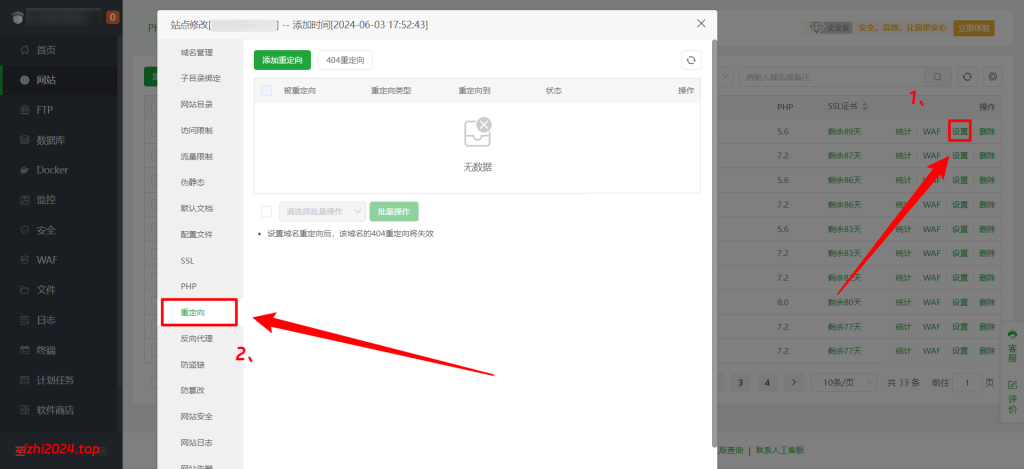
Task: Switch to the SSL tab in dialog
Action: click(188, 260)
